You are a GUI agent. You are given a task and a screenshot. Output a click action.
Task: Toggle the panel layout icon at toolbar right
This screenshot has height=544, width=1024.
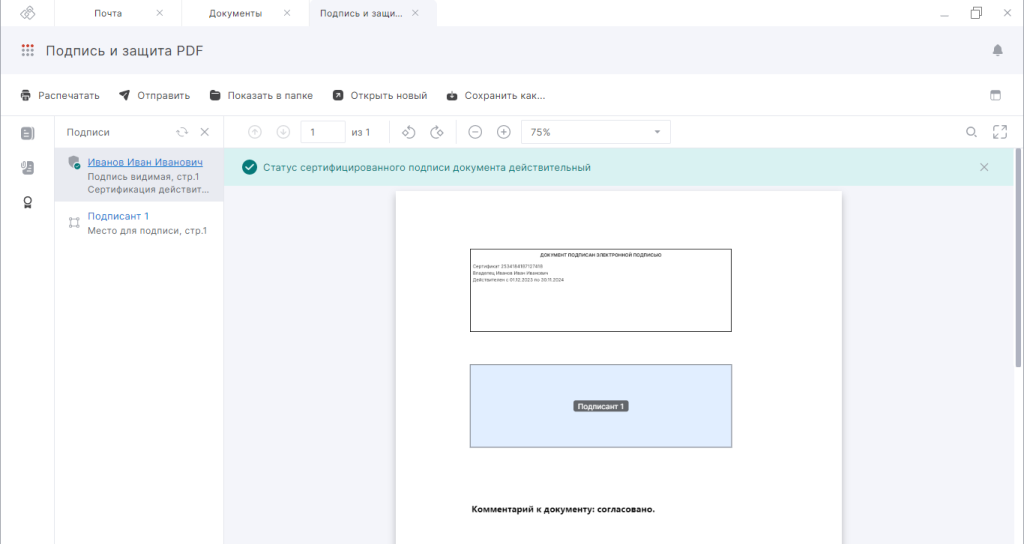[995, 95]
